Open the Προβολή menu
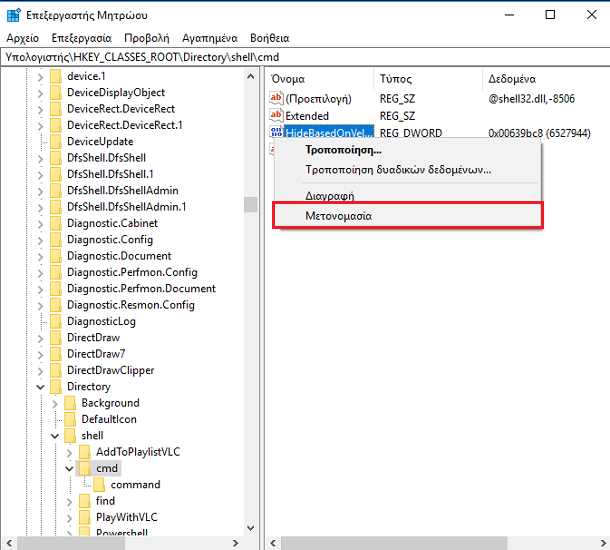Image resolution: width=610 pixels, height=550 pixels. 147,38
